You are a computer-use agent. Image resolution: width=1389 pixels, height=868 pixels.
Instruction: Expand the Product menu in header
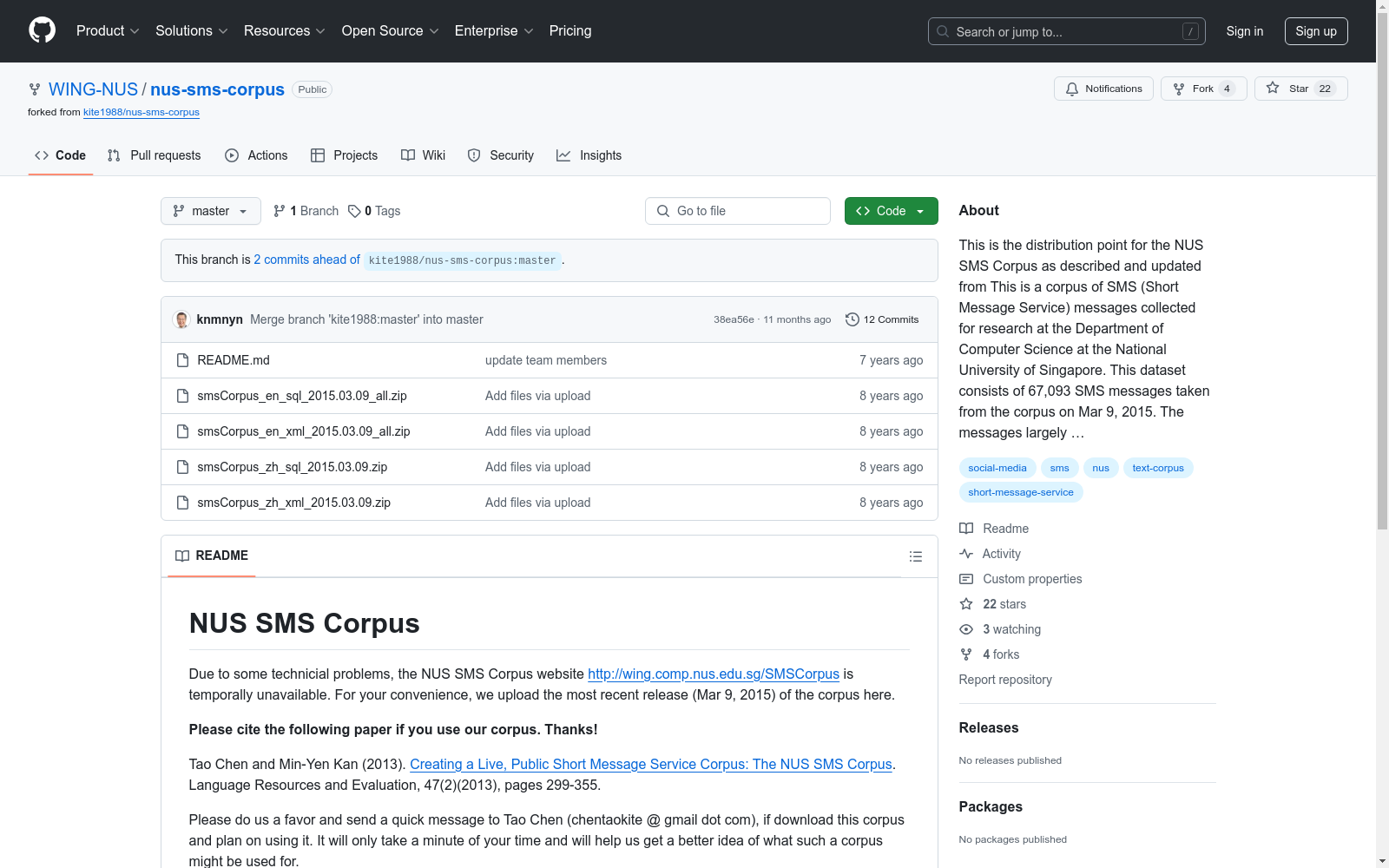tap(107, 31)
